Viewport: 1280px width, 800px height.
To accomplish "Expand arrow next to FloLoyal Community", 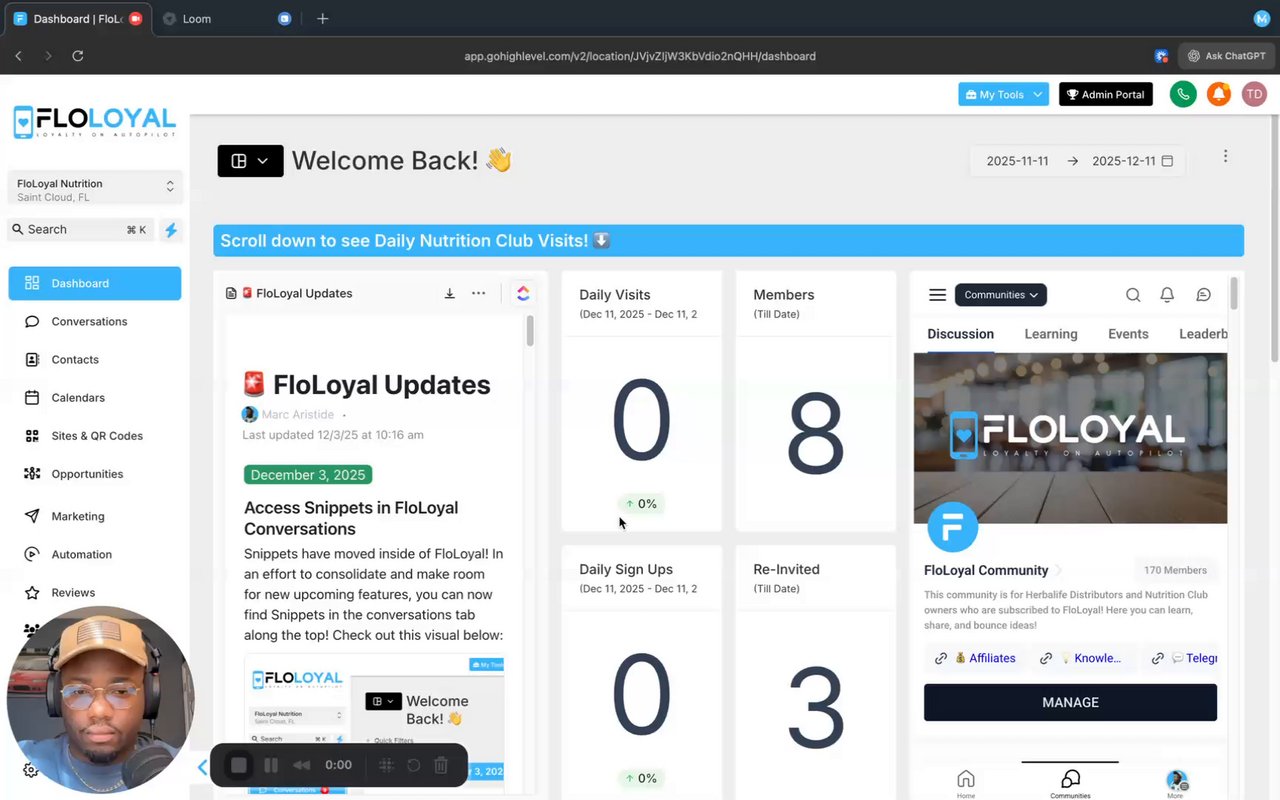I will (x=1058, y=570).
